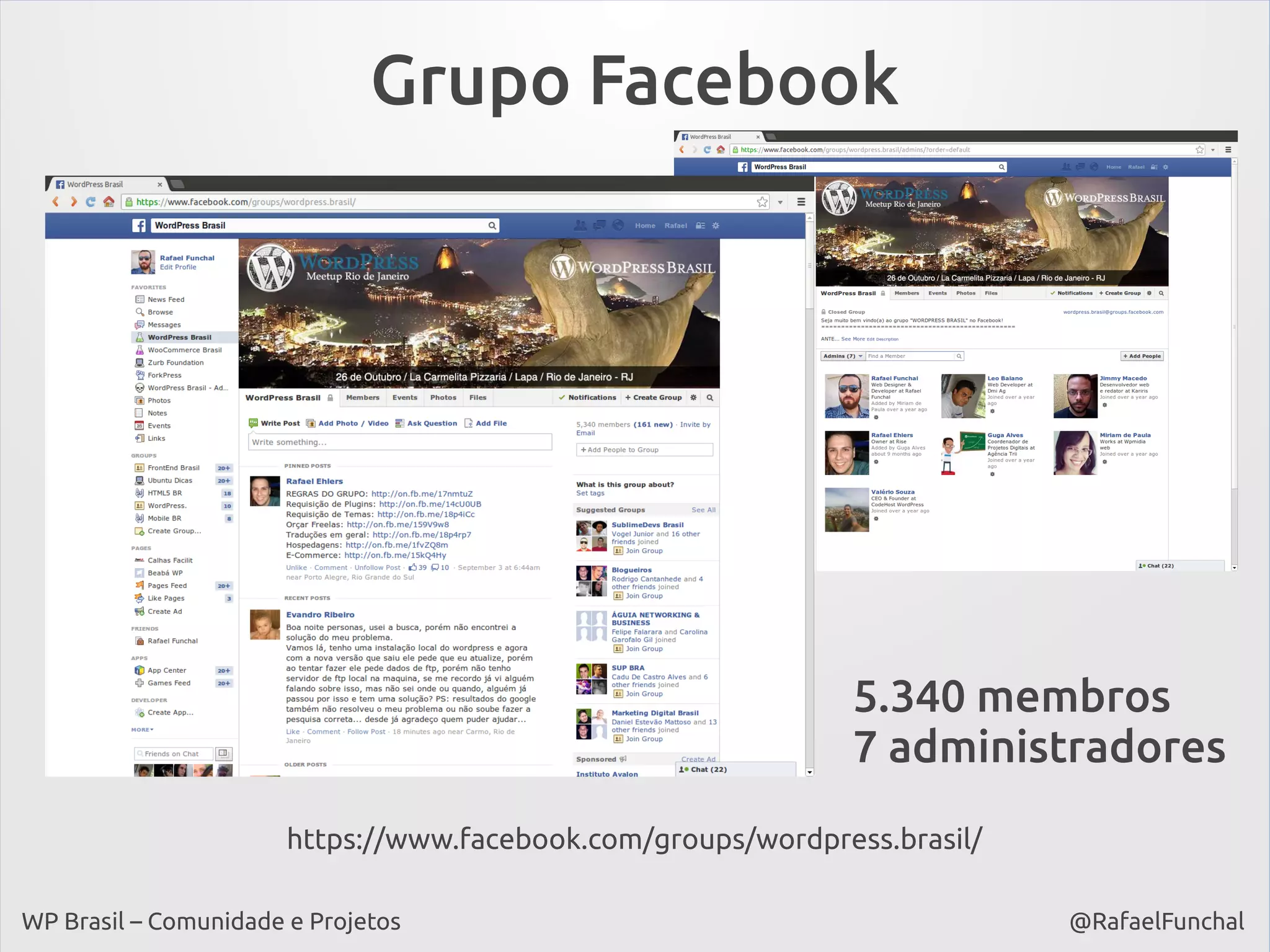Click search magnifier in WordPress Brasil search box

pos(492,226)
